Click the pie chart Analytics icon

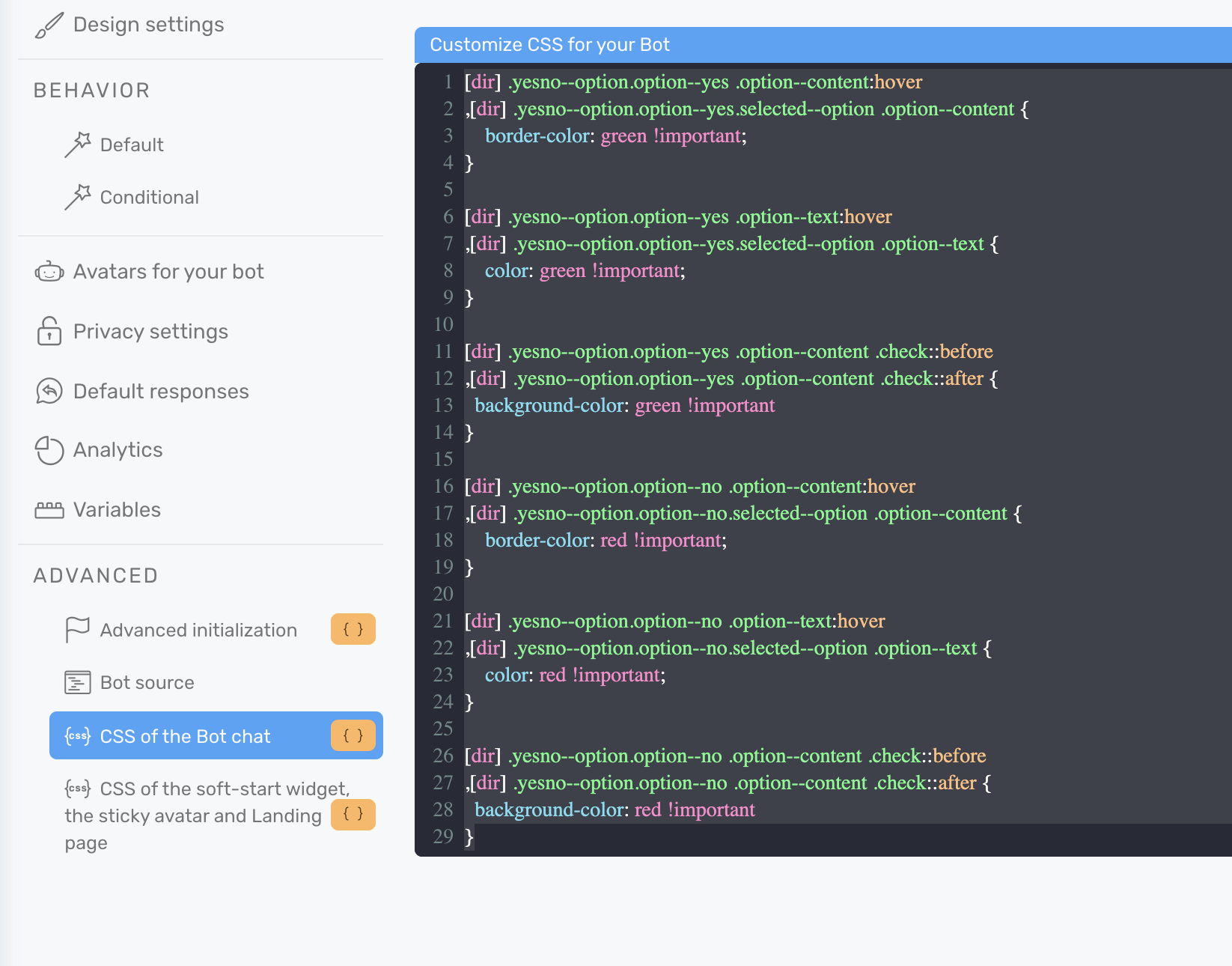pyautogui.click(x=49, y=450)
